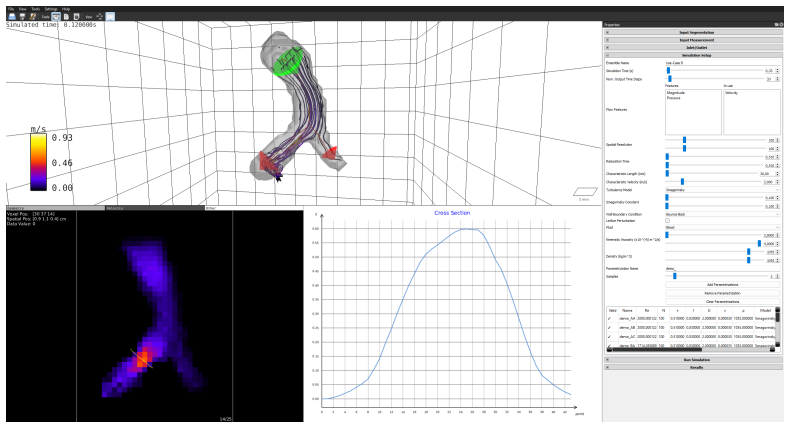Expand the Run Simulation section

693,359
